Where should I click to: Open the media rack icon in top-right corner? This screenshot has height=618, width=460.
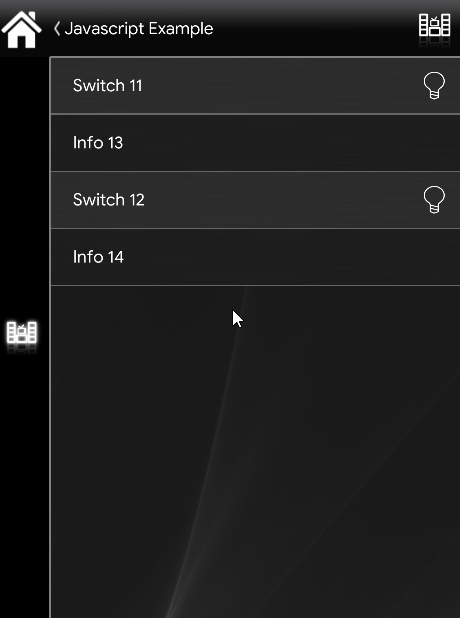tap(434, 26)
